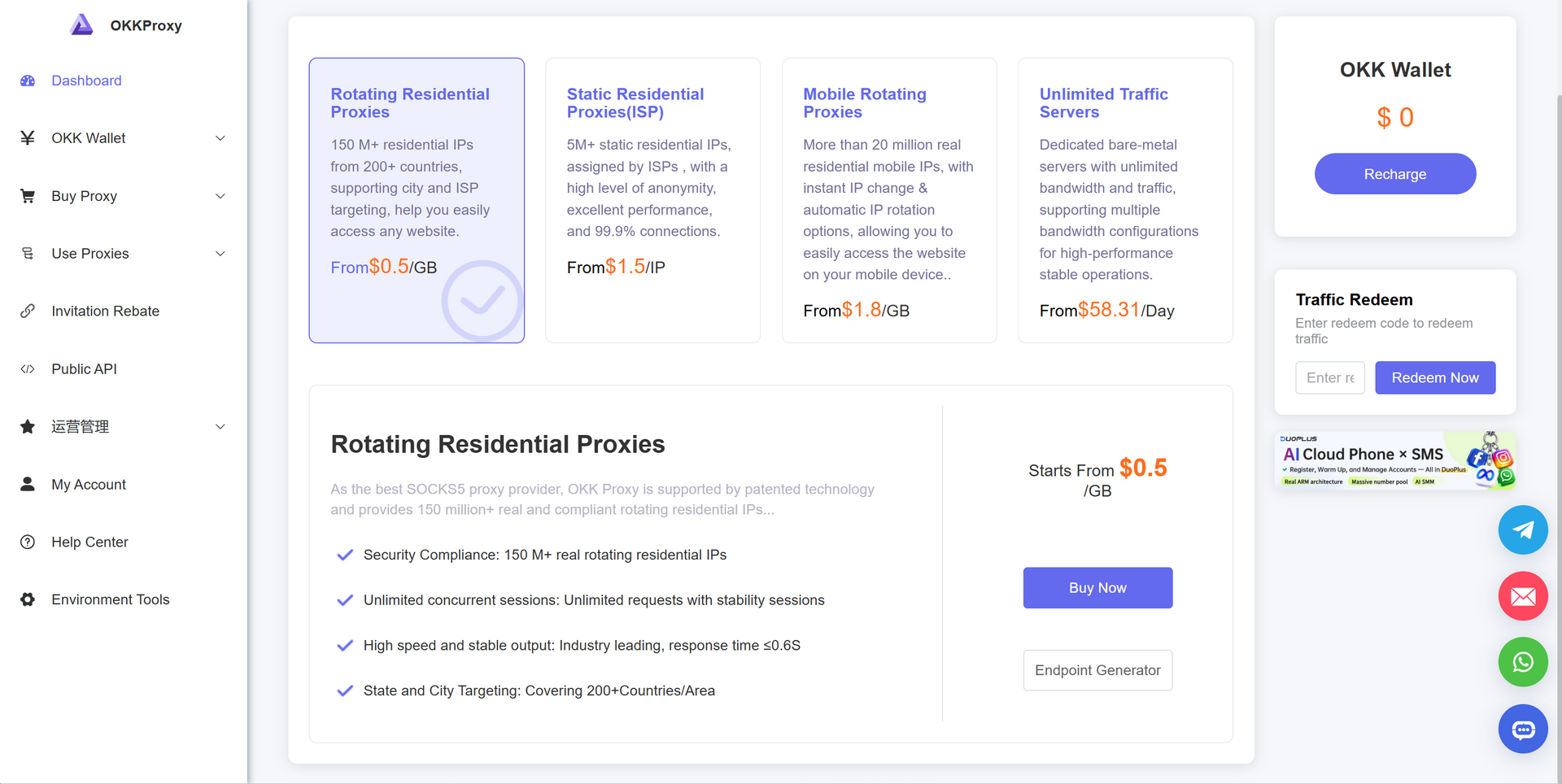Open the WhatsApp contact bubble

1523,662
